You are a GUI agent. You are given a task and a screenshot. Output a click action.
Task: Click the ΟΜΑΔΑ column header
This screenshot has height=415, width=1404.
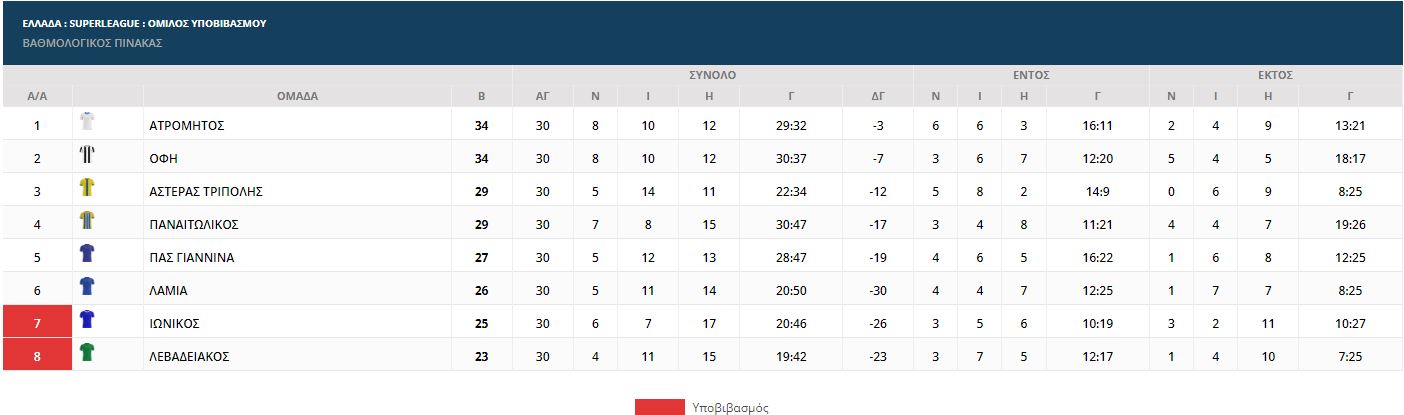point(297,97)
